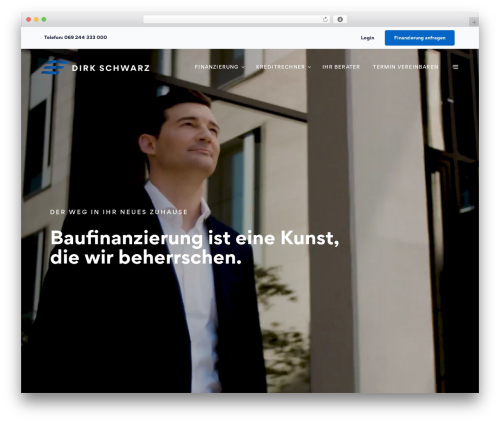
Task: Click the subtitle Der Weg in Ihr neues Zuhause
Action: [x=119, y=212]
